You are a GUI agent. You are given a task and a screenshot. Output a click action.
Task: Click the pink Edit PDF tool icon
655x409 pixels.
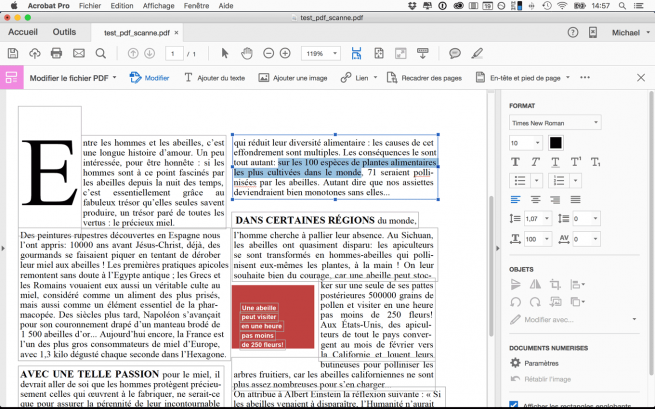click(x=11, y=78)
